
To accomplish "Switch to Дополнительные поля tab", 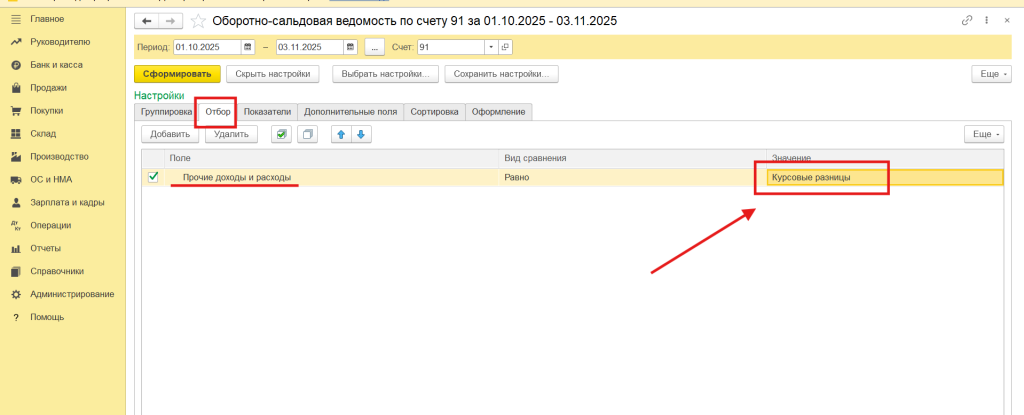I will point(351,112).
